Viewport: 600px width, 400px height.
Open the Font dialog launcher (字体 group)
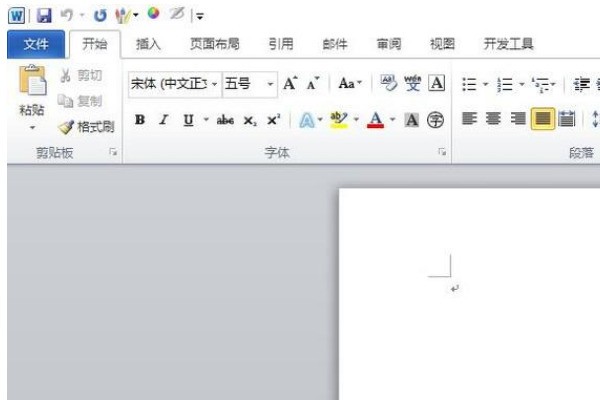[441, 153]
